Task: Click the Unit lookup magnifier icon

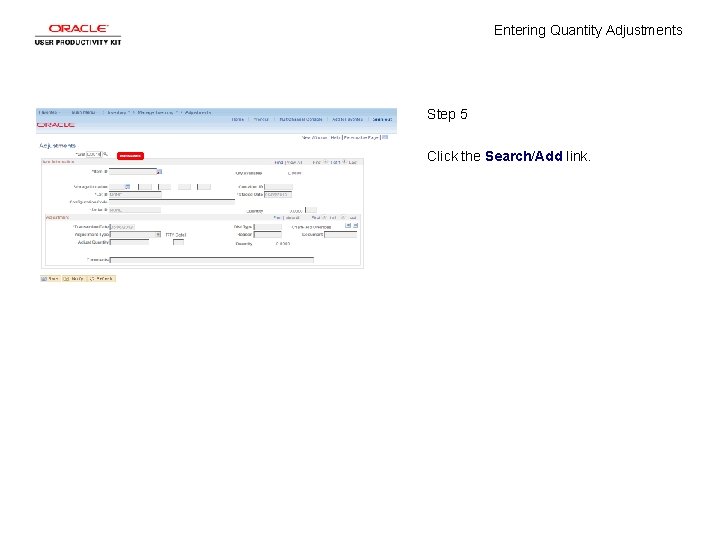Action: [105, 154]
